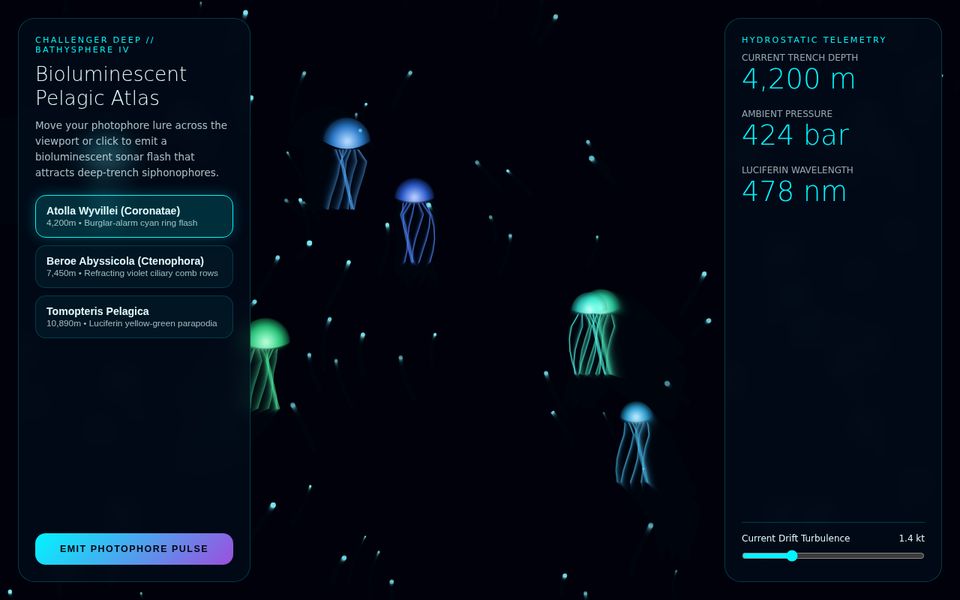Select Atolla Wyvillei (Coronatae) species card

134,216
